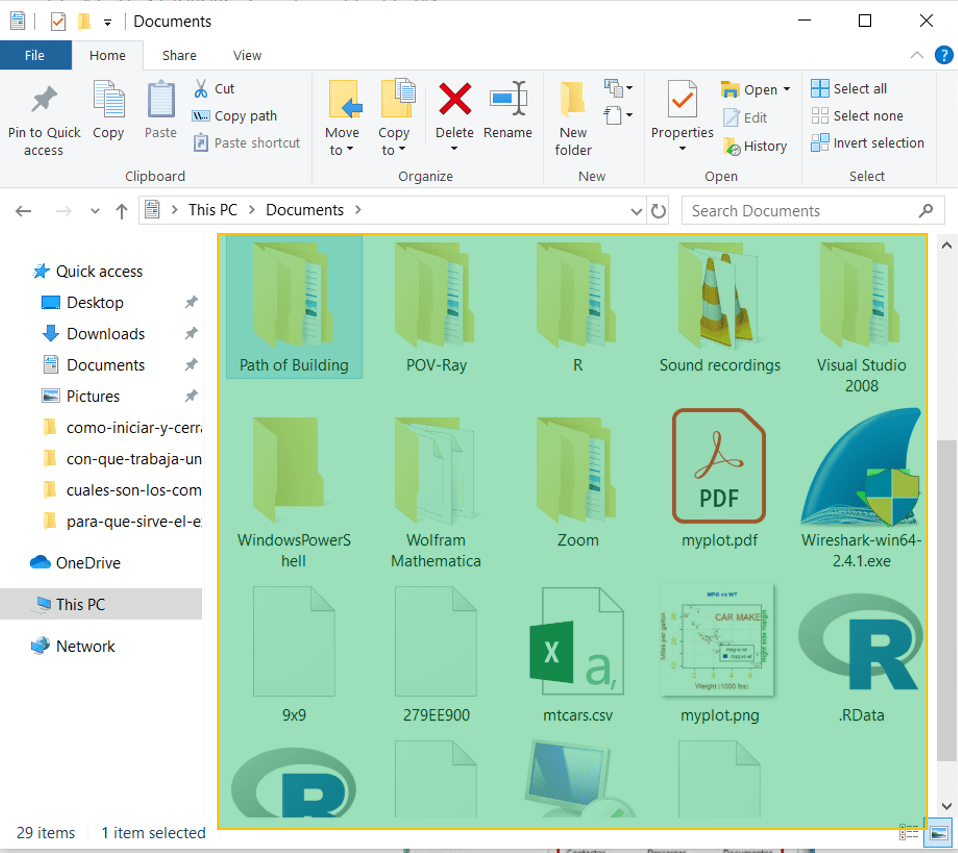Select the Visual Studio 2008 folder
958x853 pixels.
click(x=861, y=318)
